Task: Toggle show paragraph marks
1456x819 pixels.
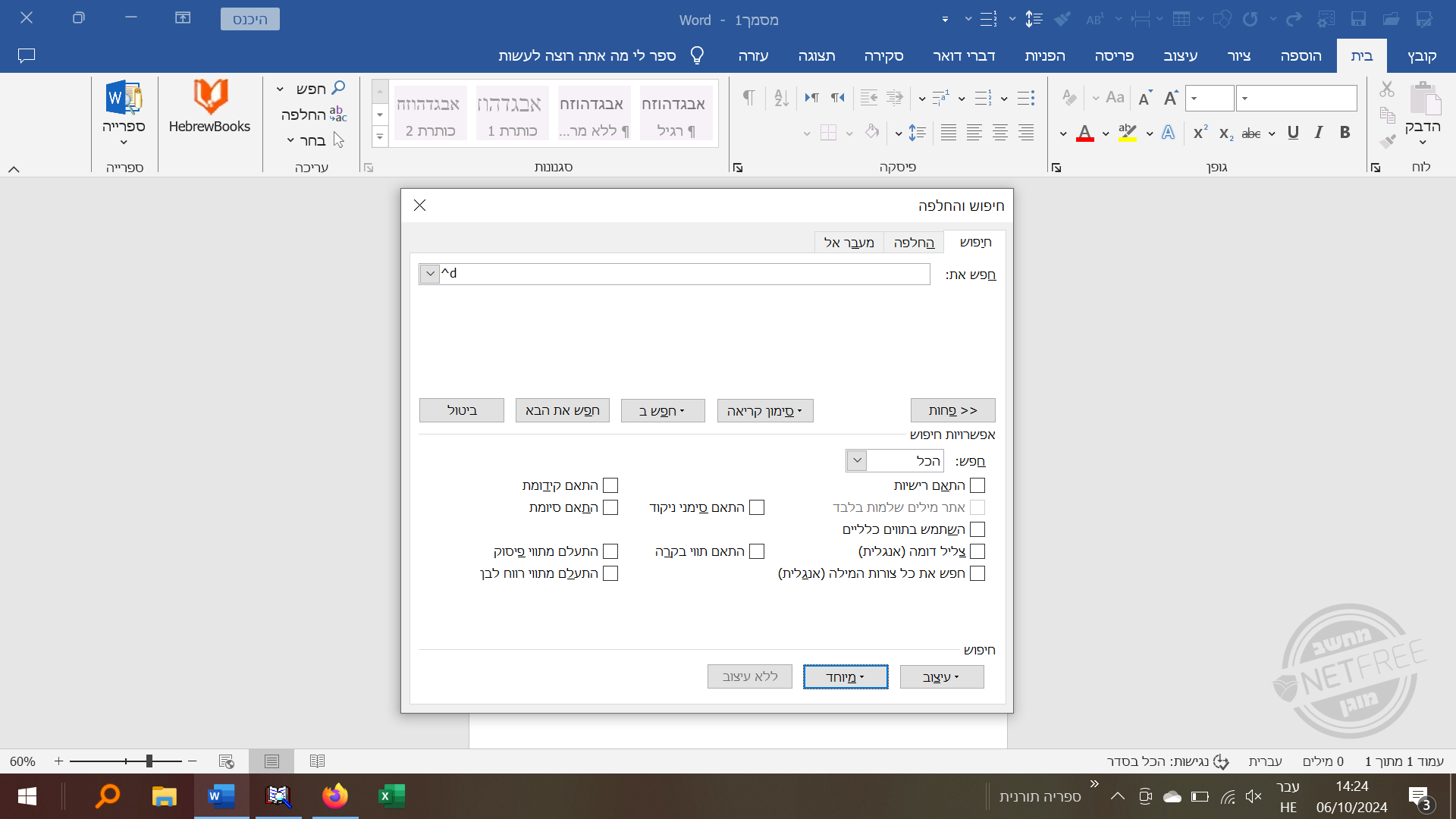Action: 748,98
